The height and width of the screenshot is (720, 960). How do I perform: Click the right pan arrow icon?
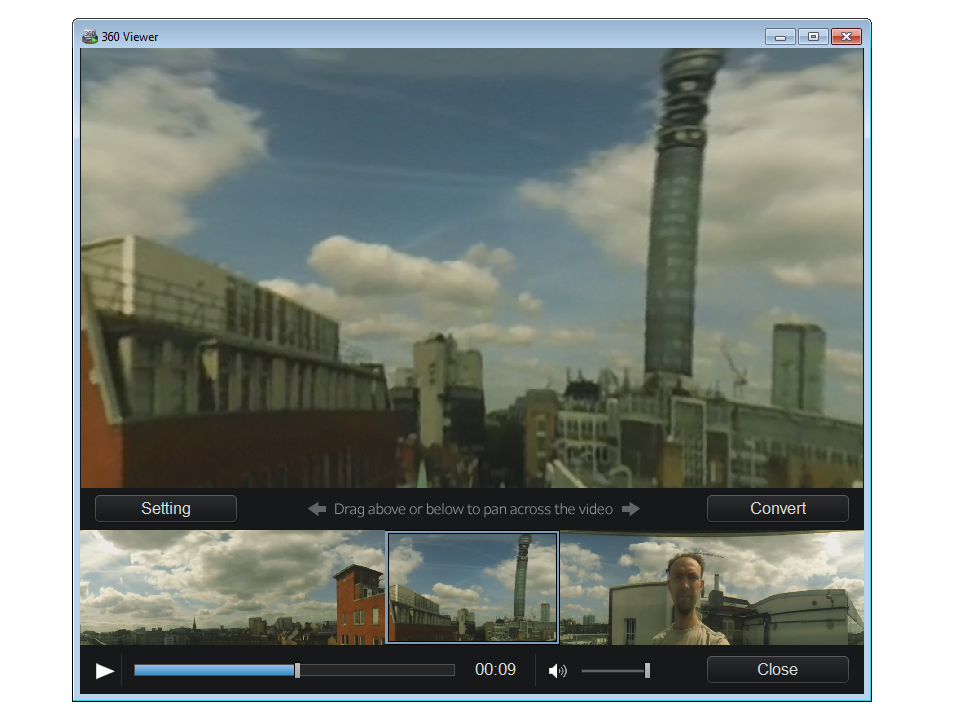[631, 509]
